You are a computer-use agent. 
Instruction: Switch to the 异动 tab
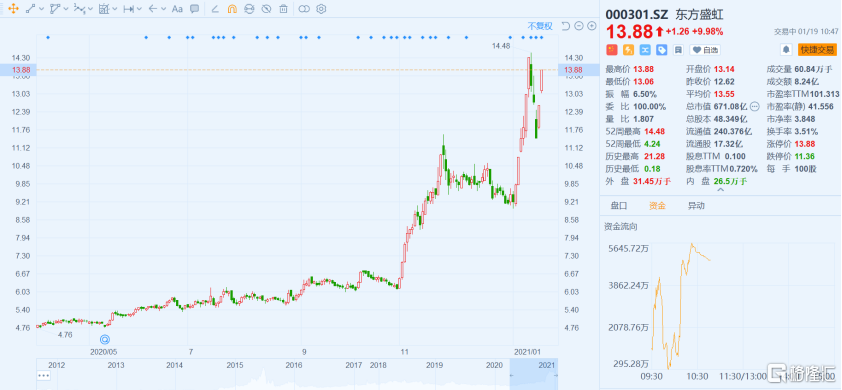pos(696,206)
